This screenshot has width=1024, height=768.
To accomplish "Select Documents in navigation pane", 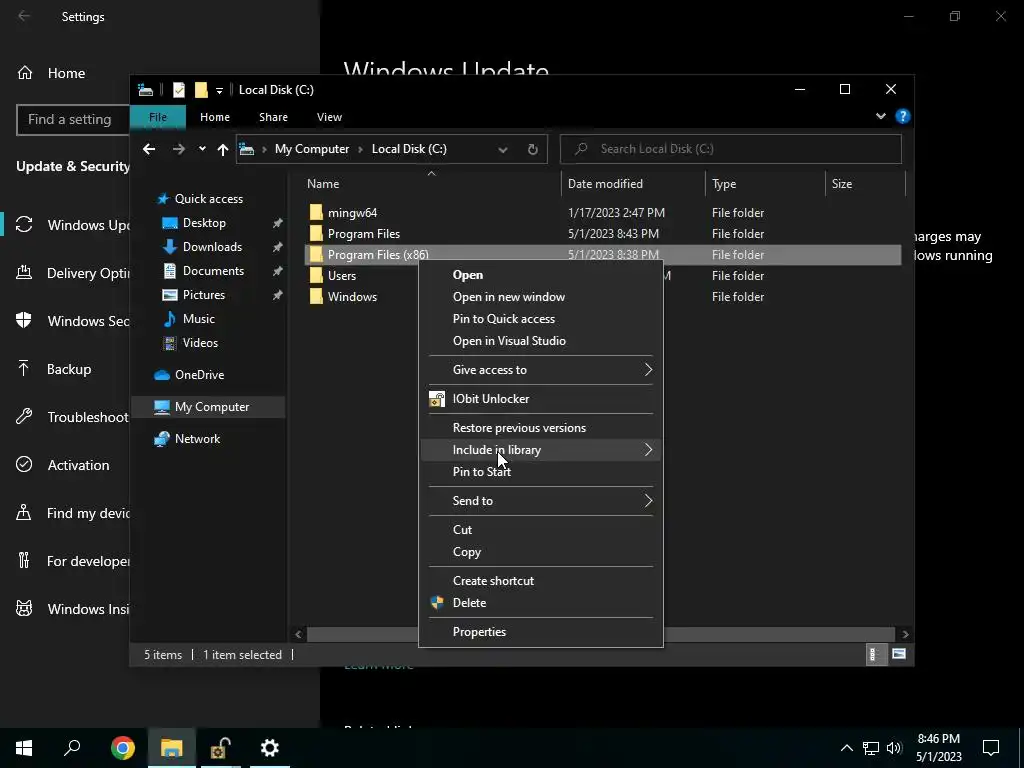I will (213, 271).
